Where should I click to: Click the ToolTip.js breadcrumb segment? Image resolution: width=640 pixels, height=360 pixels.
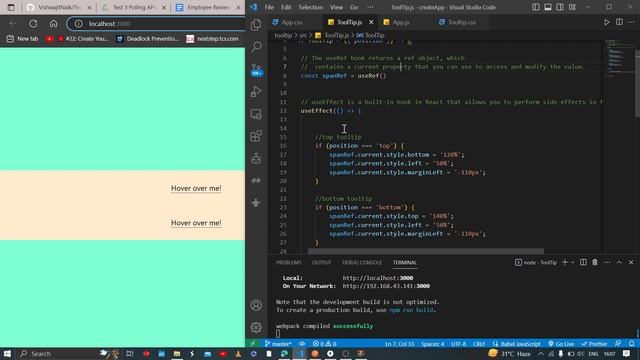(x=337, y=36)
